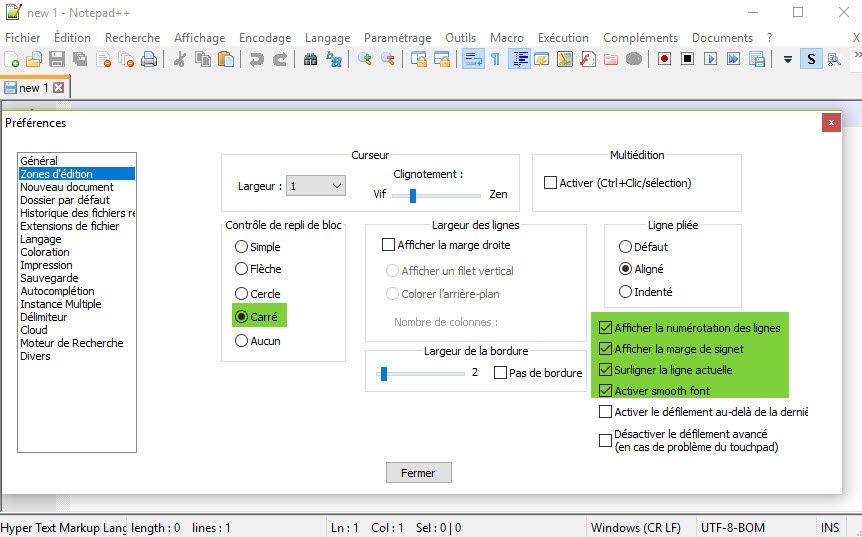Click the Function List toolbar icon
Viewport: 862px width, 537px height.
click(588, 59)
